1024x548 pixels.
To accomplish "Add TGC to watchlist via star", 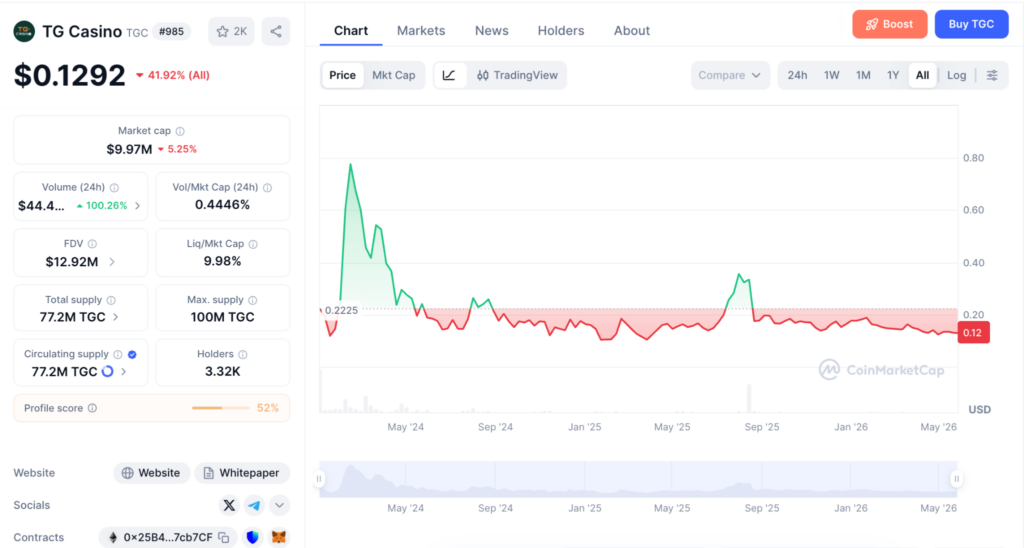I will tap(232, 31).
